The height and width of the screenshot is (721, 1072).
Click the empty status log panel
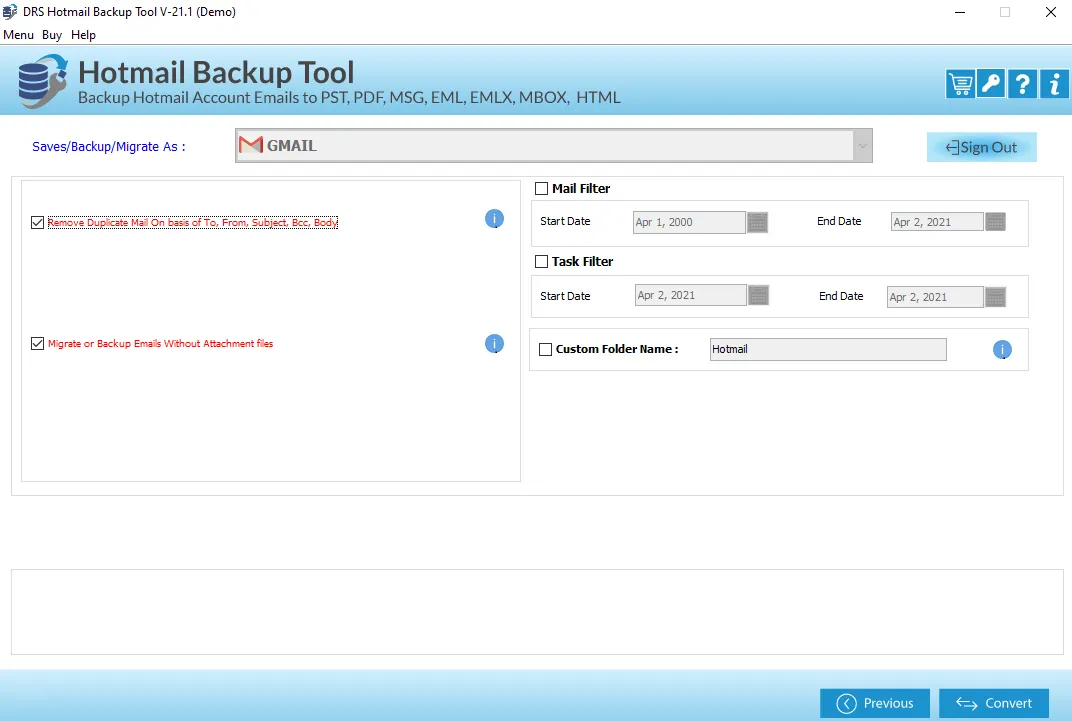click(x=537, y=612)
